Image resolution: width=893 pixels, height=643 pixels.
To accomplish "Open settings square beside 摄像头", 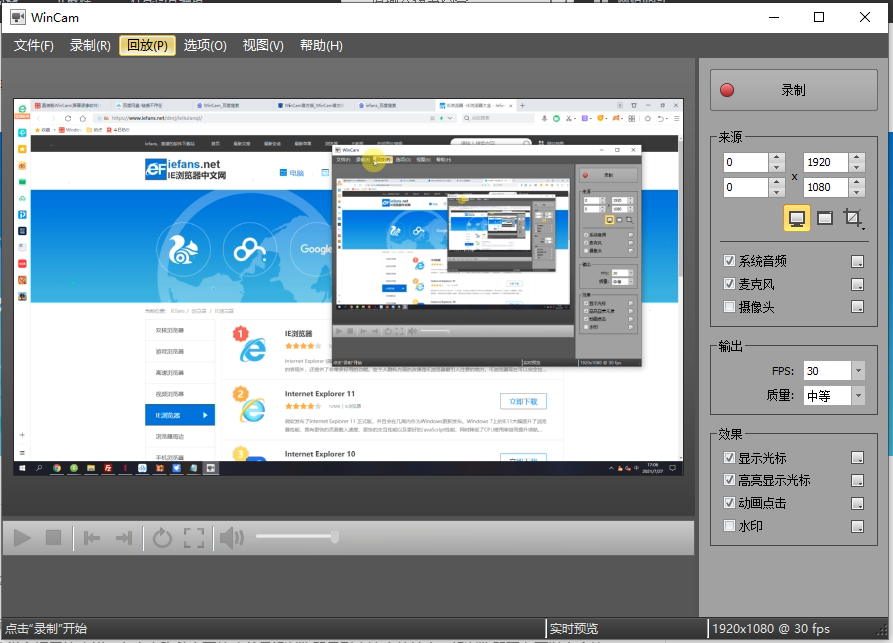I will tap(857, 307).
